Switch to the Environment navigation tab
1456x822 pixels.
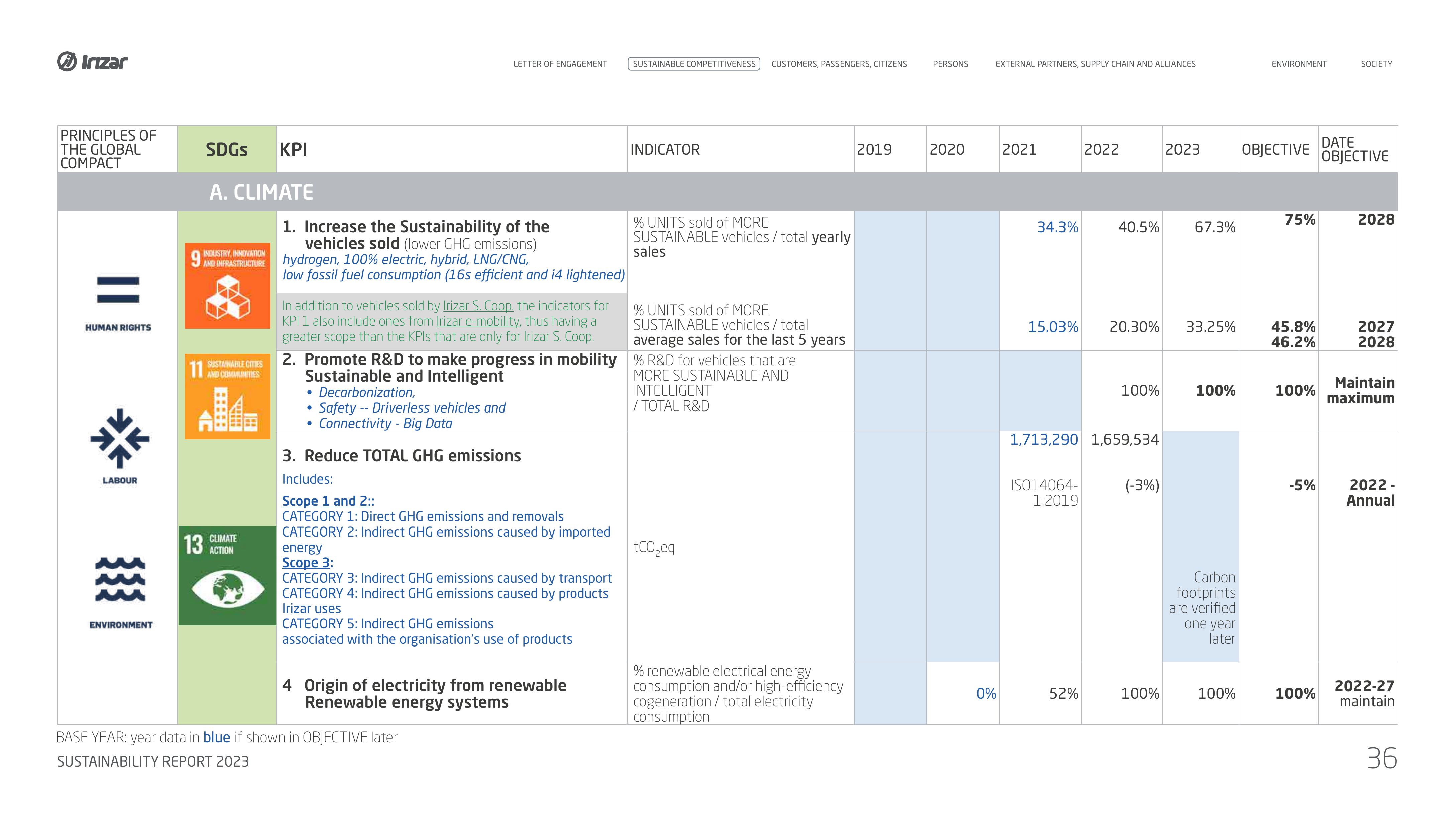pyautogui.click(x=1299, y=64)
